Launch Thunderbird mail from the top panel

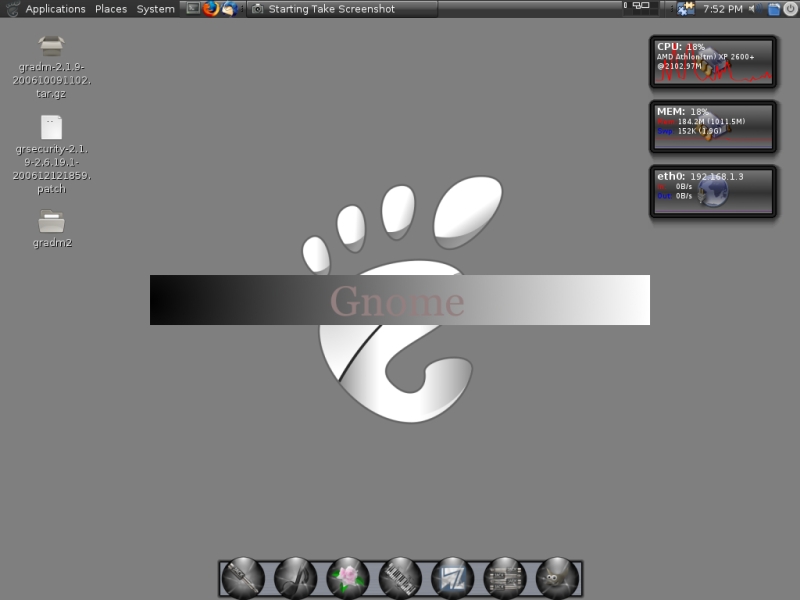pyautogui.click(x=229, y=9)
